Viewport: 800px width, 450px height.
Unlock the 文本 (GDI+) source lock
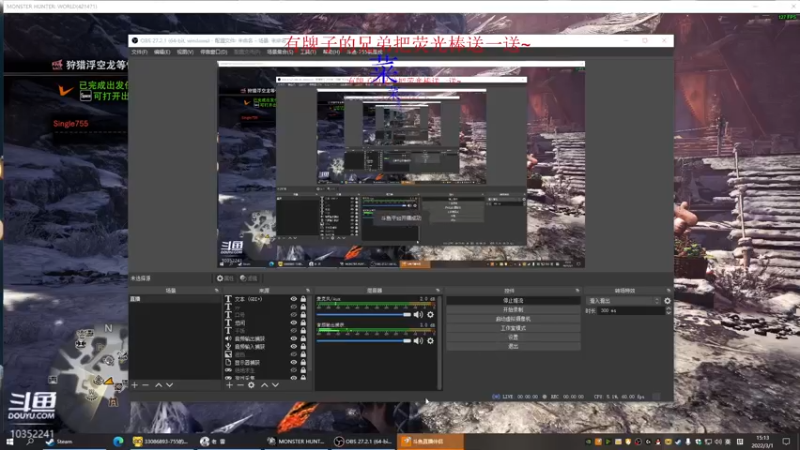coord(303,299)
